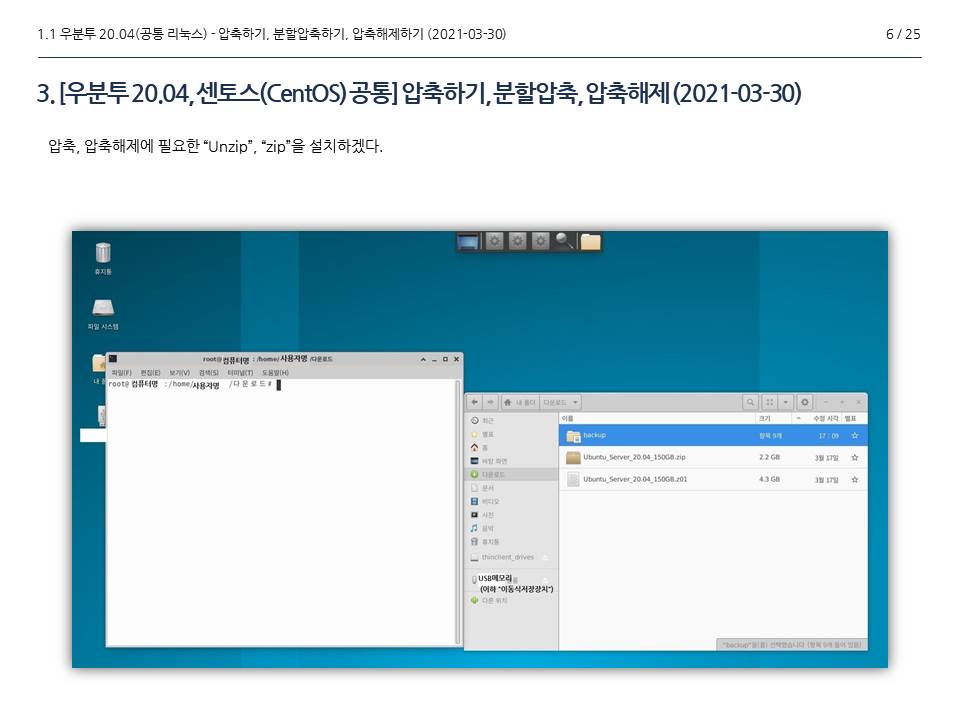Open 휴지통 (Trash) in the file manager sidebar
The width and height of the screenshot is (960, 720).
[511, 542]
